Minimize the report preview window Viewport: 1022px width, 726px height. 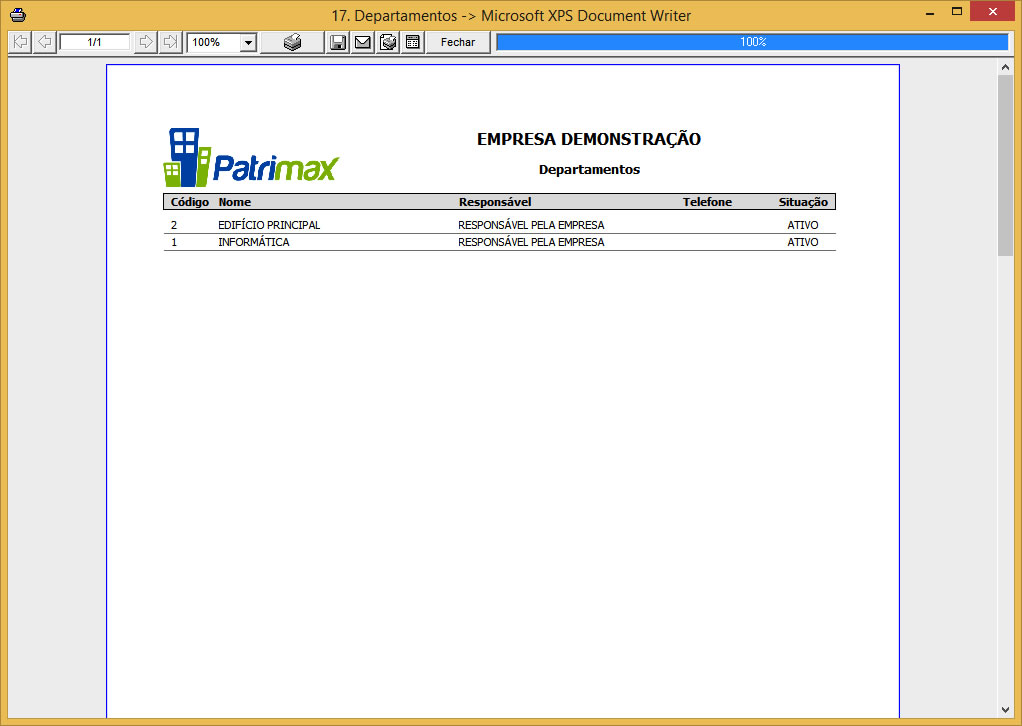930,11
